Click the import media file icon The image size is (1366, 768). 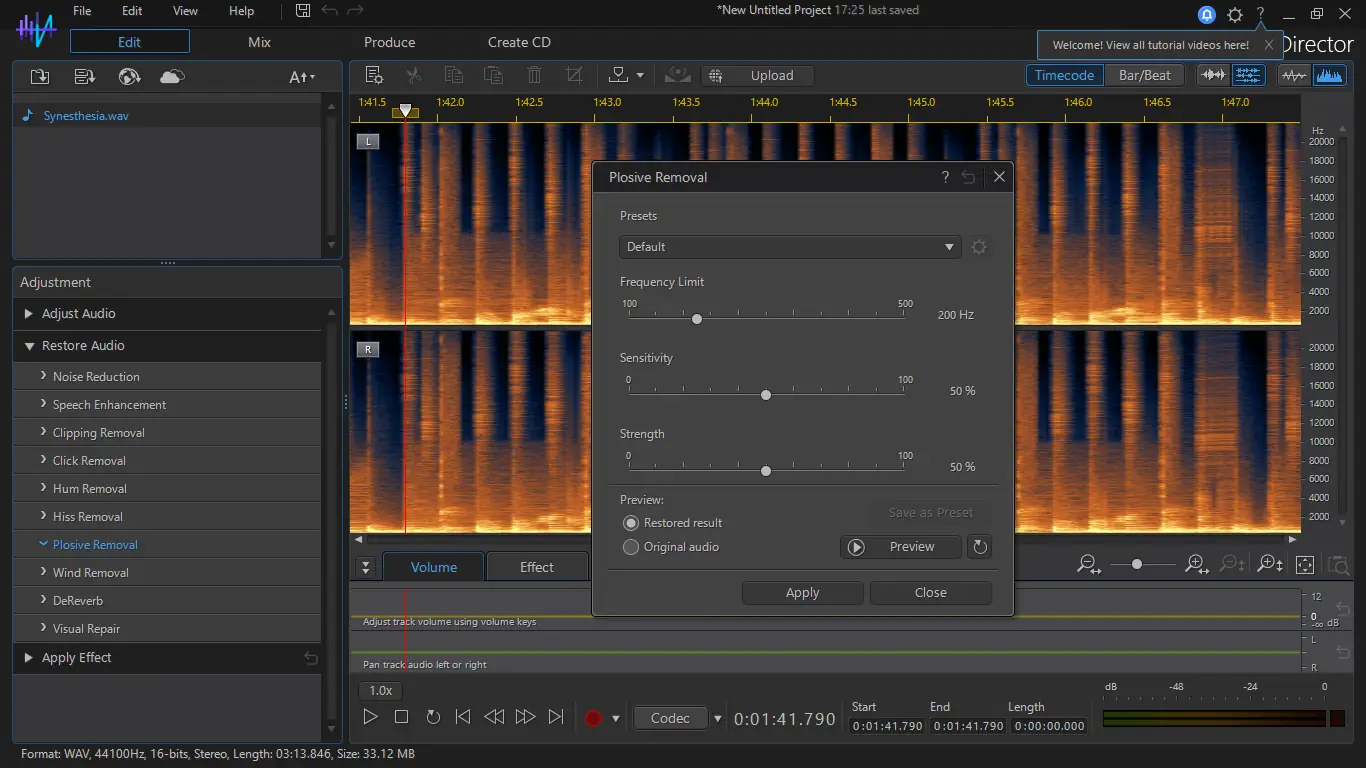coord(40,77)
